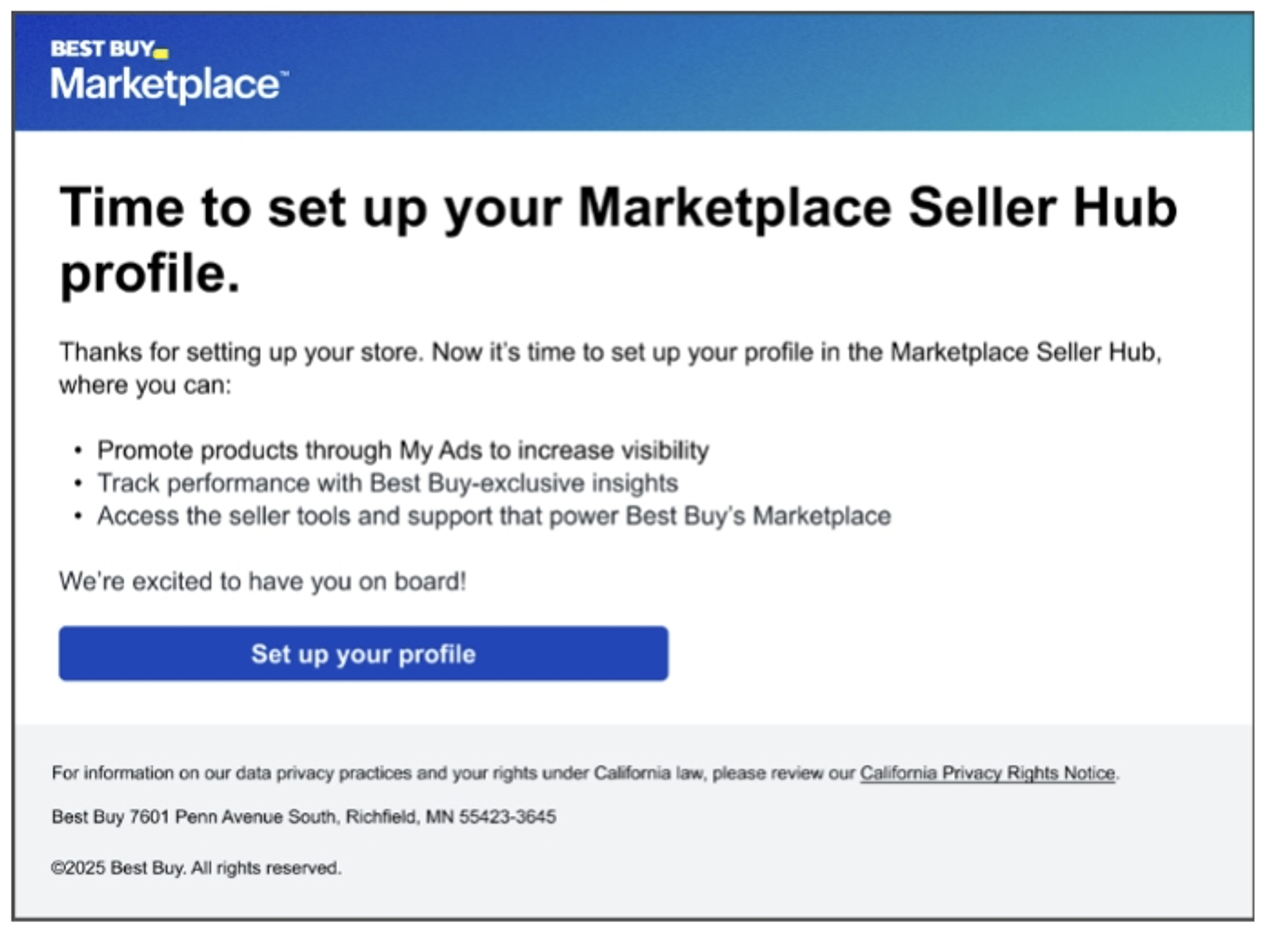Select the Track performance with Best Buy-exclusive insights text
This screenshot has width=1268, height=936.
[387, 483]
